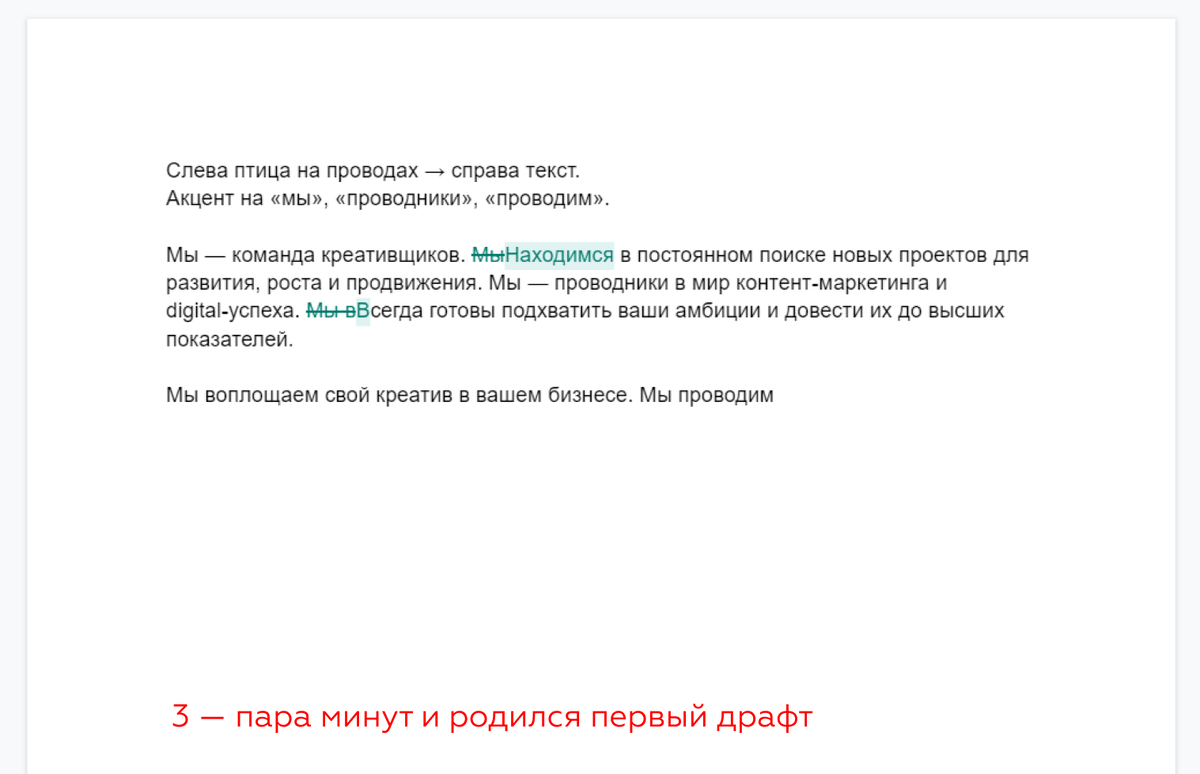The width and height of the screenshot is (1200, 774).
Task: Click the suggested insertion "Находимся"
Action: click(559, 255)
